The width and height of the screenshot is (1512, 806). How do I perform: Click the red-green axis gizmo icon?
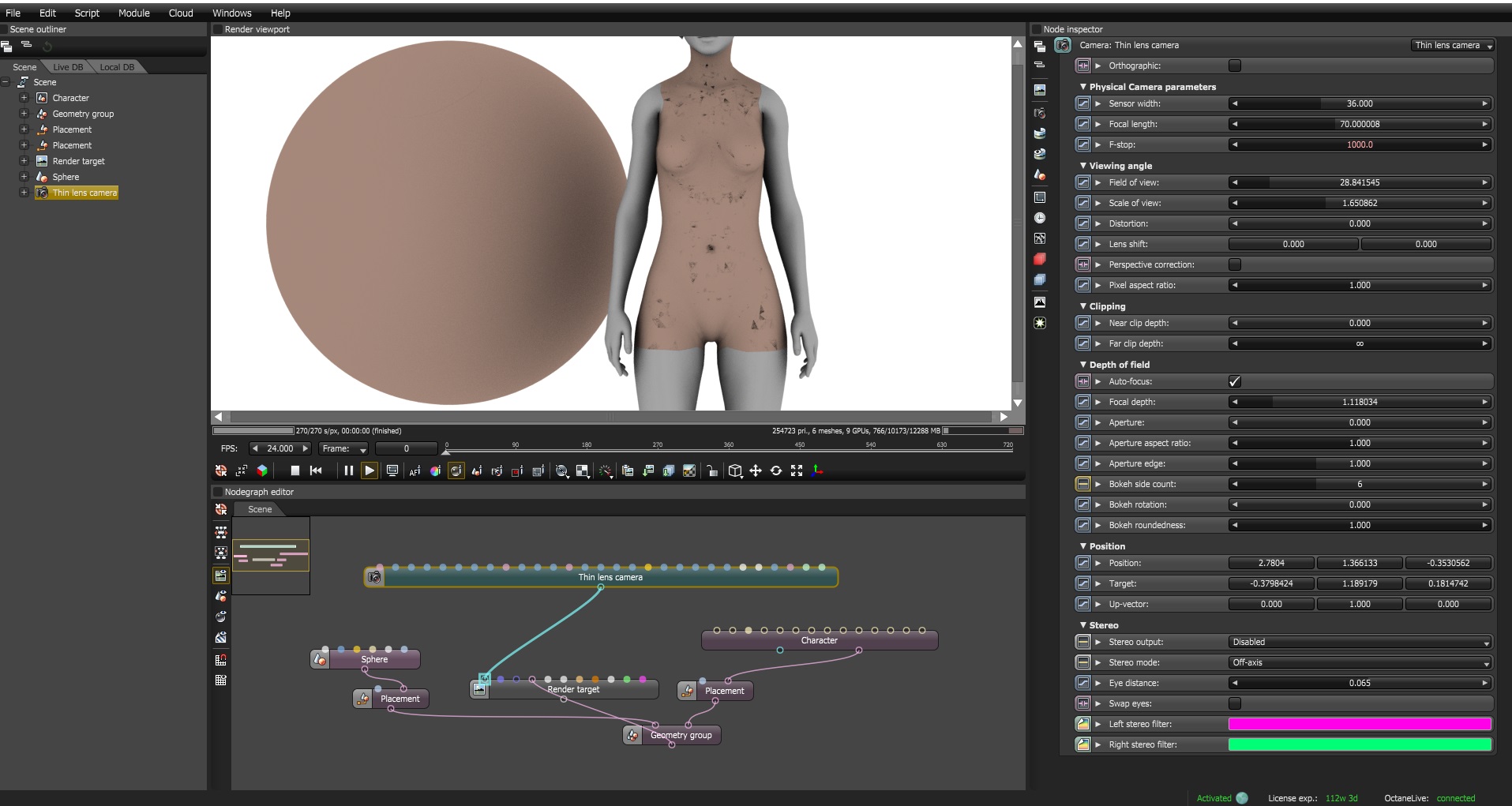point(818,470)
